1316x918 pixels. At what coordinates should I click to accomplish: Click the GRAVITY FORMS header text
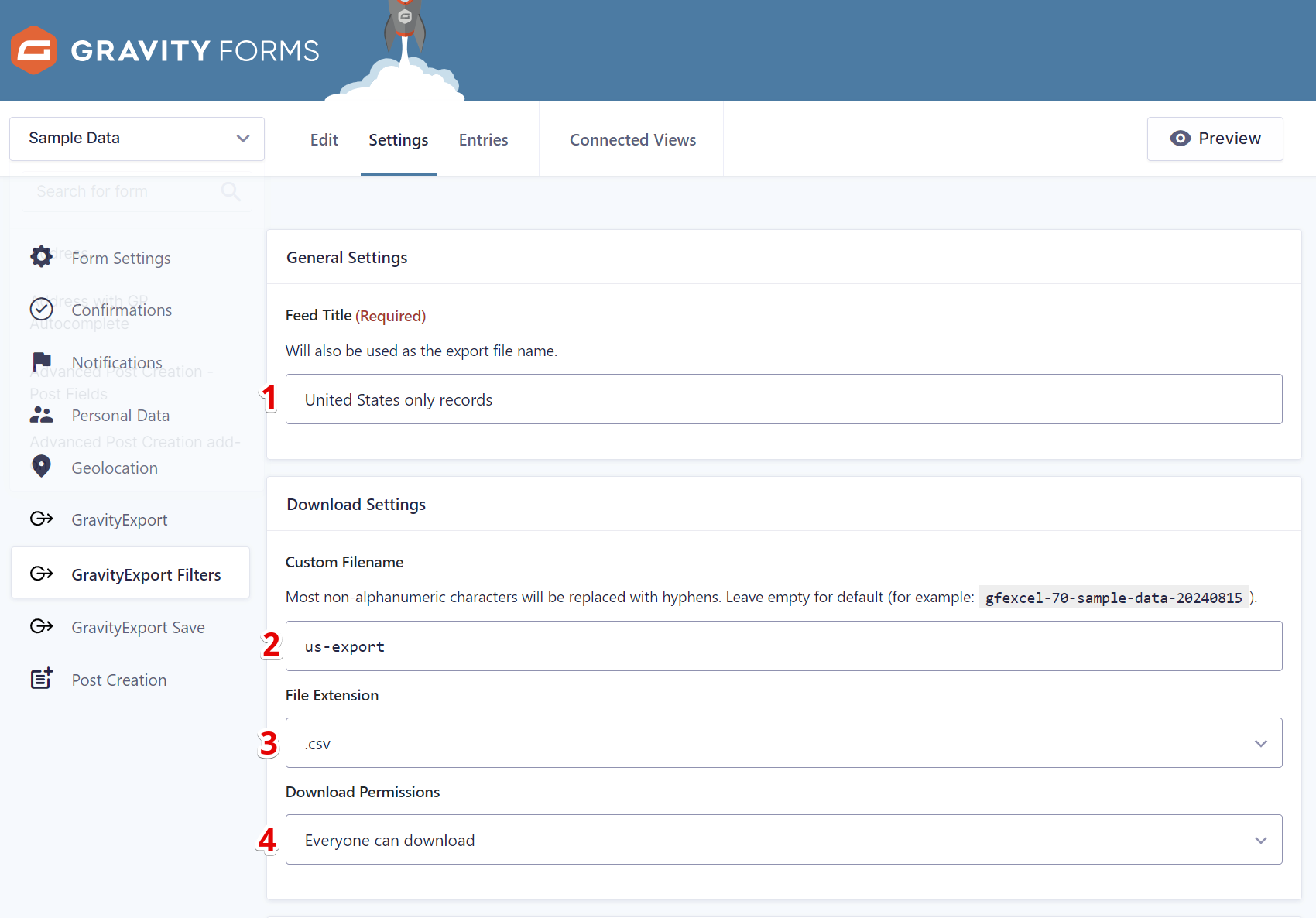pos(195,51)
